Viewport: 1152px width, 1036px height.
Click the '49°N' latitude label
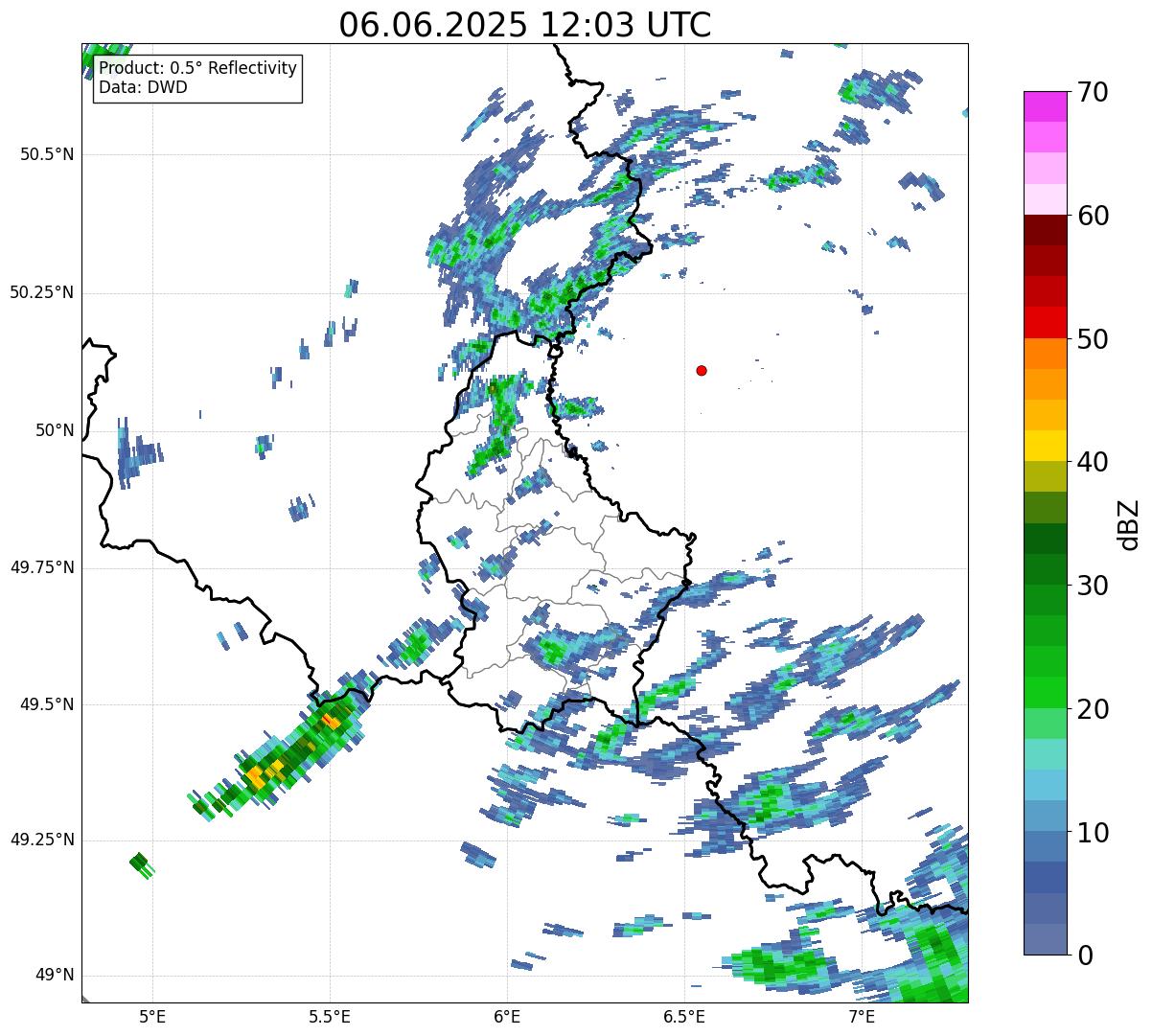point(55,976)
